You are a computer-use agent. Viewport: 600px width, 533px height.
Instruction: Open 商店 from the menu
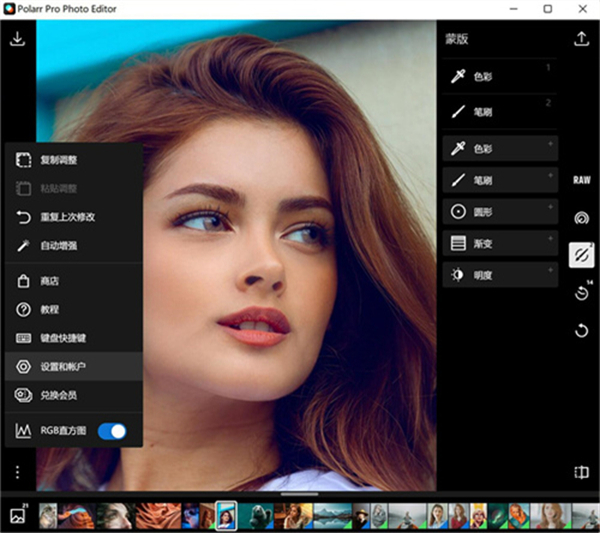pyautogui.click(x=74, y=281)
